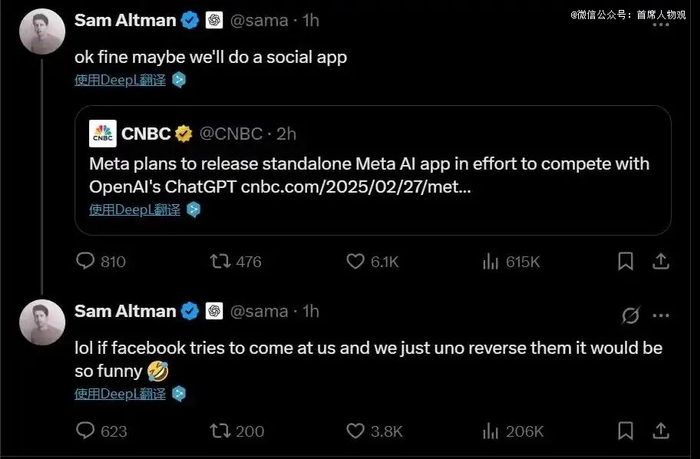Viewport: 700px width, 459px height.
Task: Share the "uno reverse" tweet
Action: [660, 432]
